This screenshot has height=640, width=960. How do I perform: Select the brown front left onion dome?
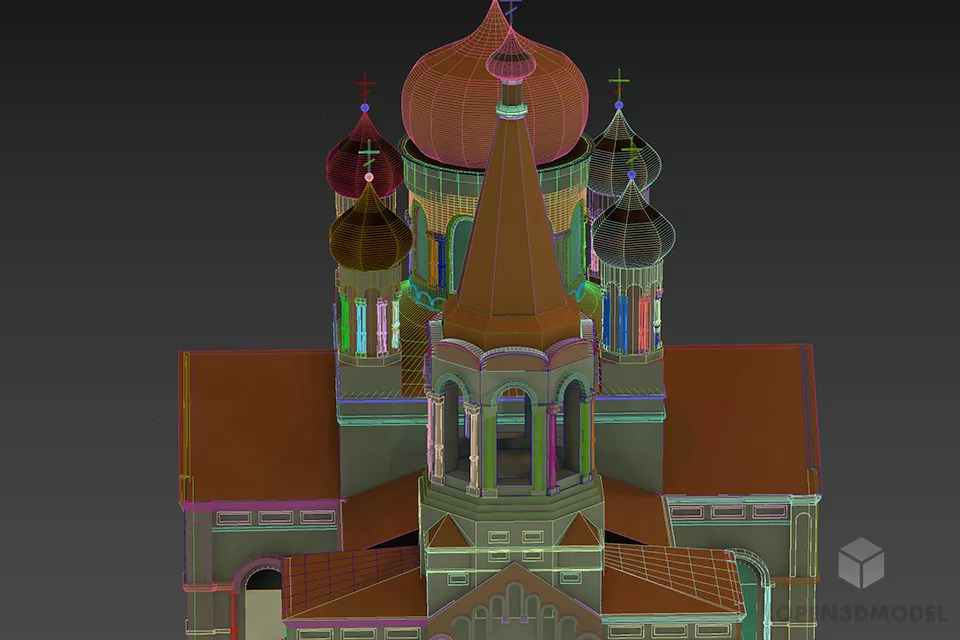[x=370, y=232]
